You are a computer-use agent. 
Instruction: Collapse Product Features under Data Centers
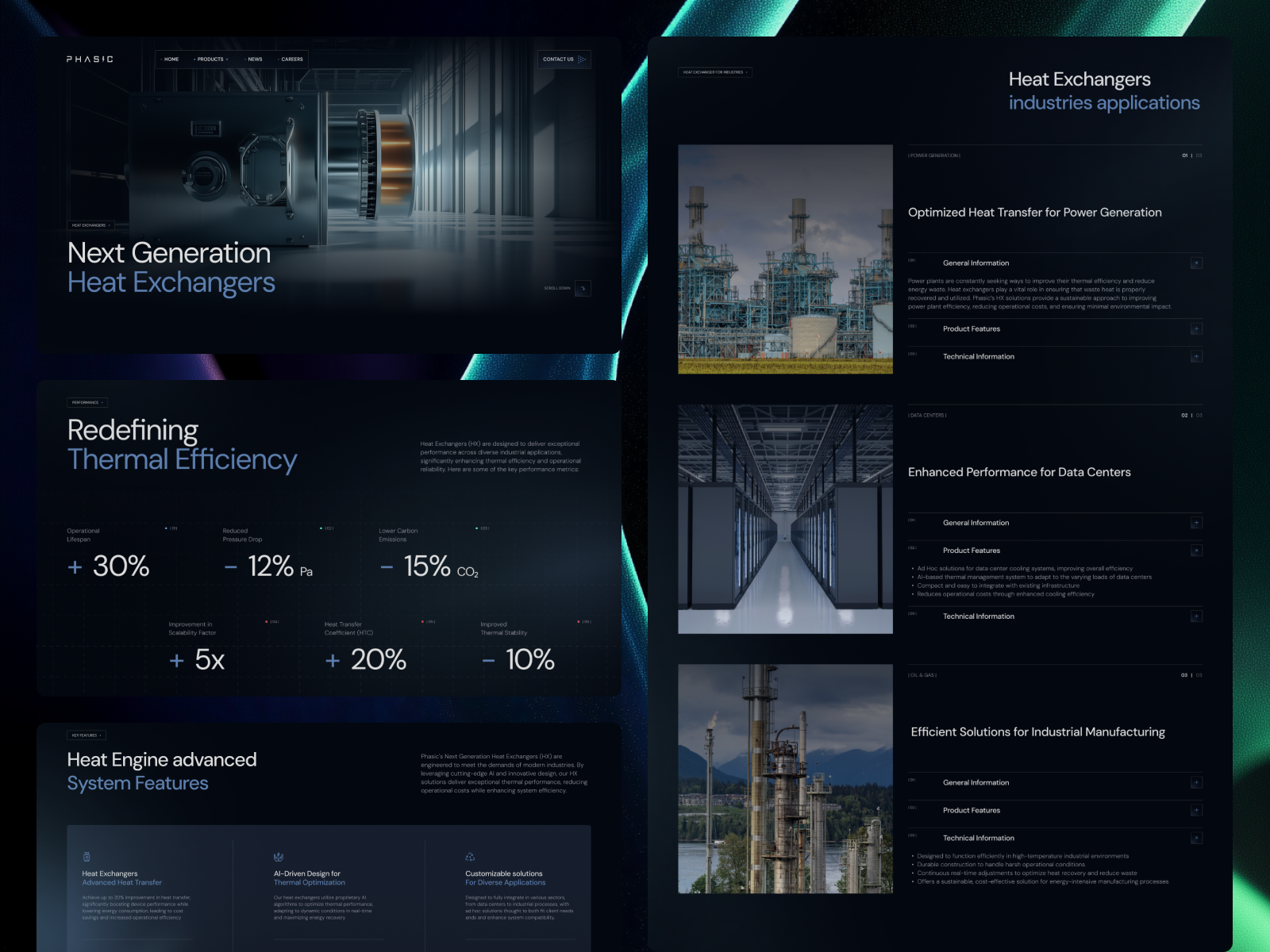[1196, 551]
